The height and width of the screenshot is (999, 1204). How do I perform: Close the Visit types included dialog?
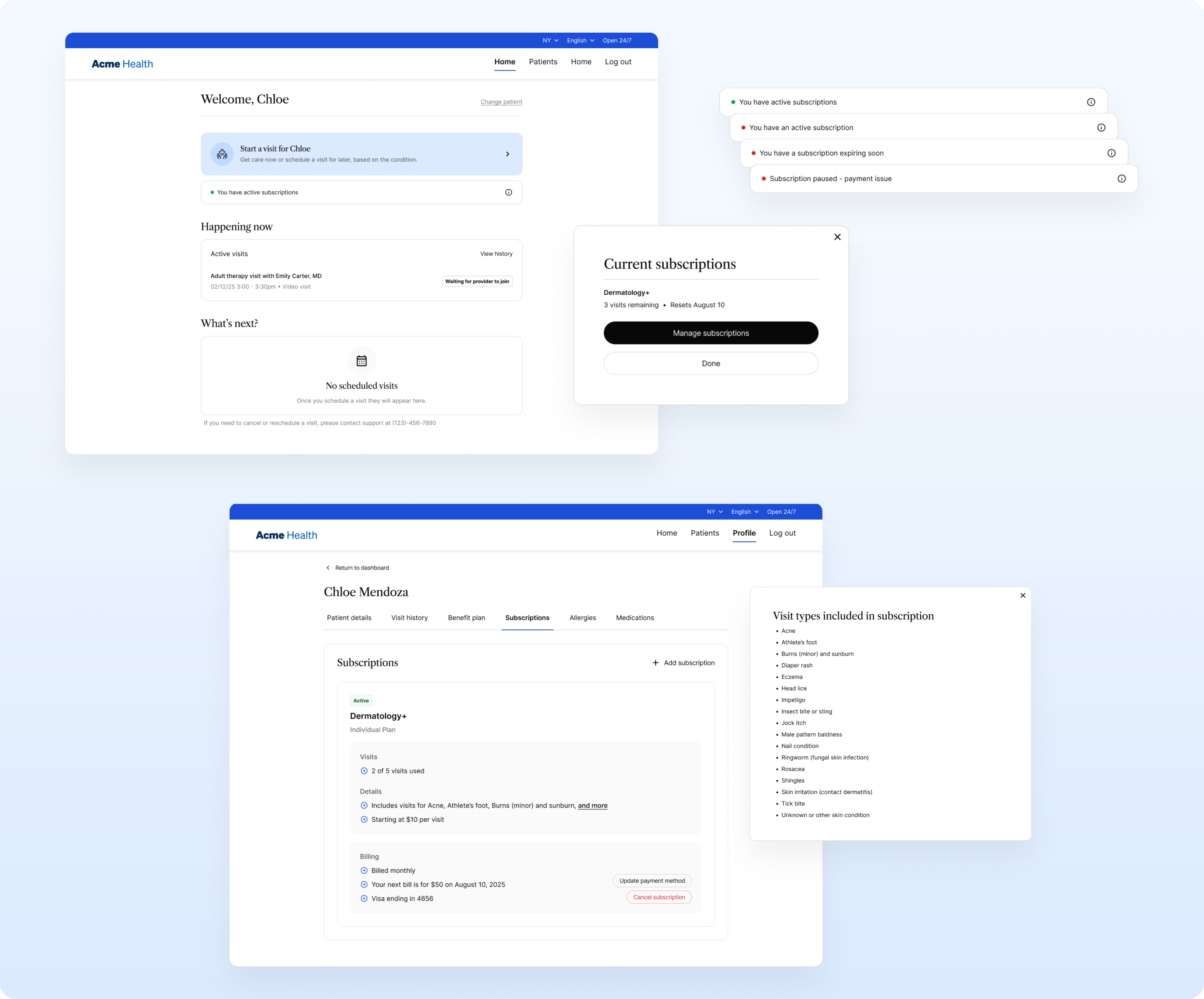1023,595
